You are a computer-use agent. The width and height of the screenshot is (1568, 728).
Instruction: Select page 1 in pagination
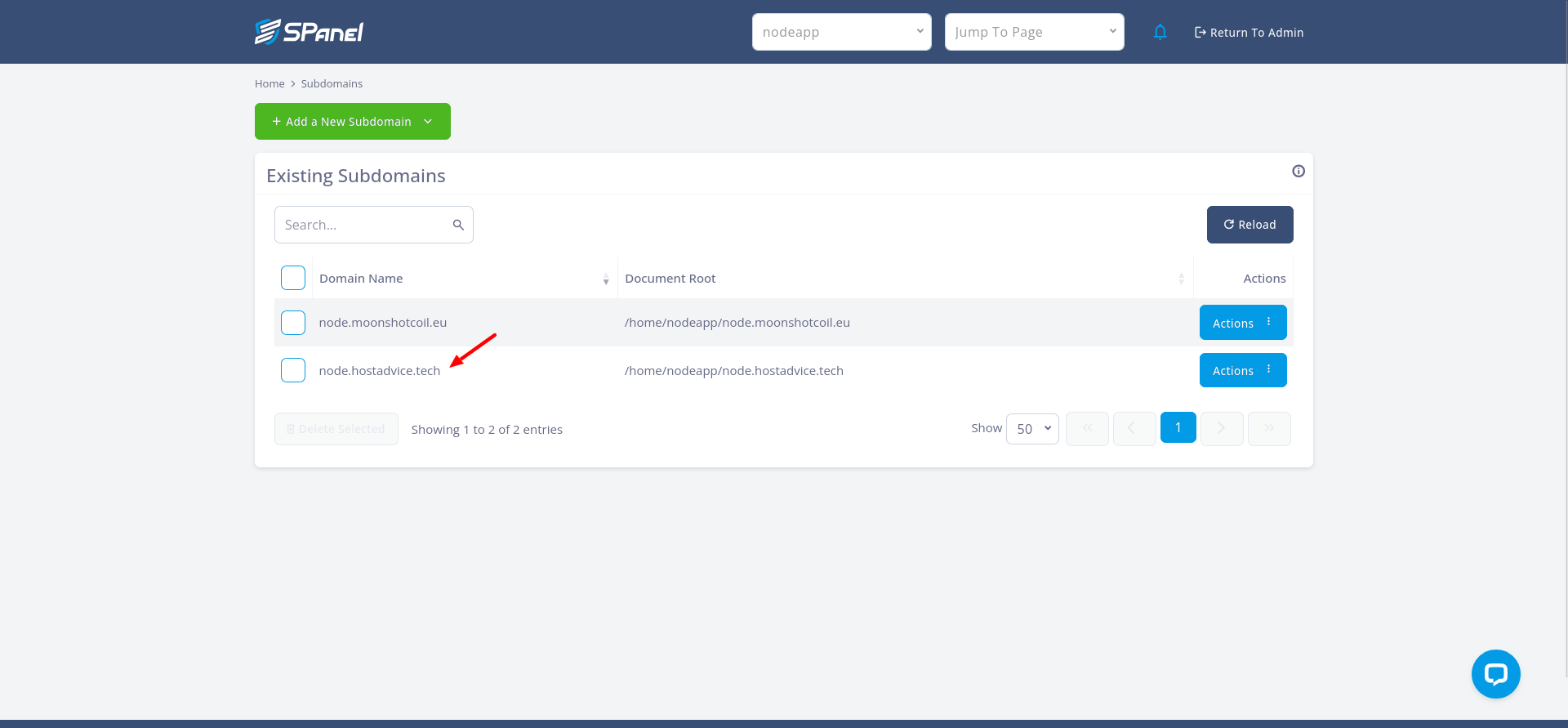coord(1178,427)
